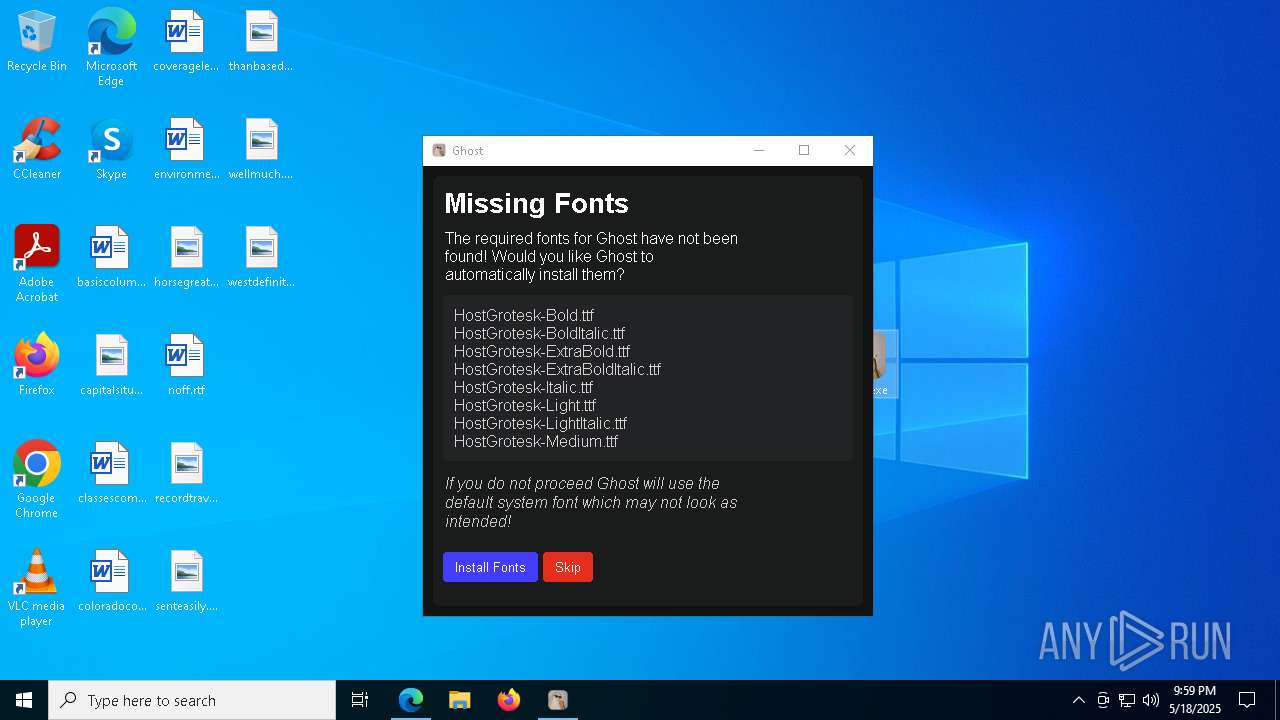This screenshot has width=1280, height=720.
Task: Minimize the Ghost window
Action: 759,150
